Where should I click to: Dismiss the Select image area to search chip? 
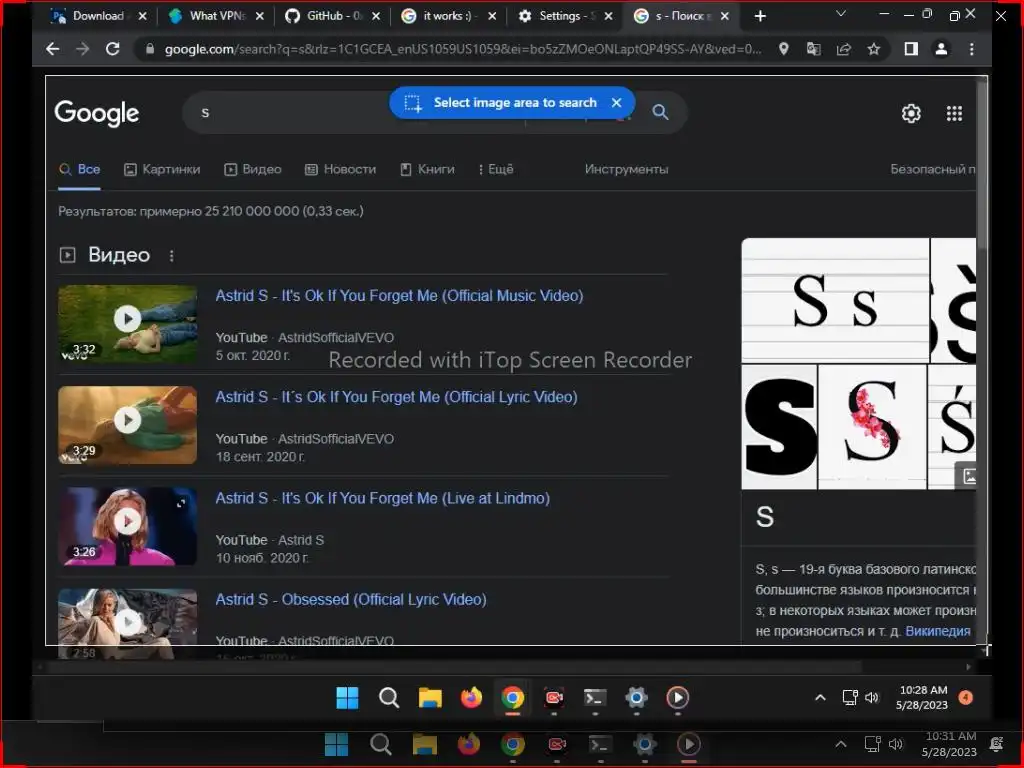tap(616, 103)
